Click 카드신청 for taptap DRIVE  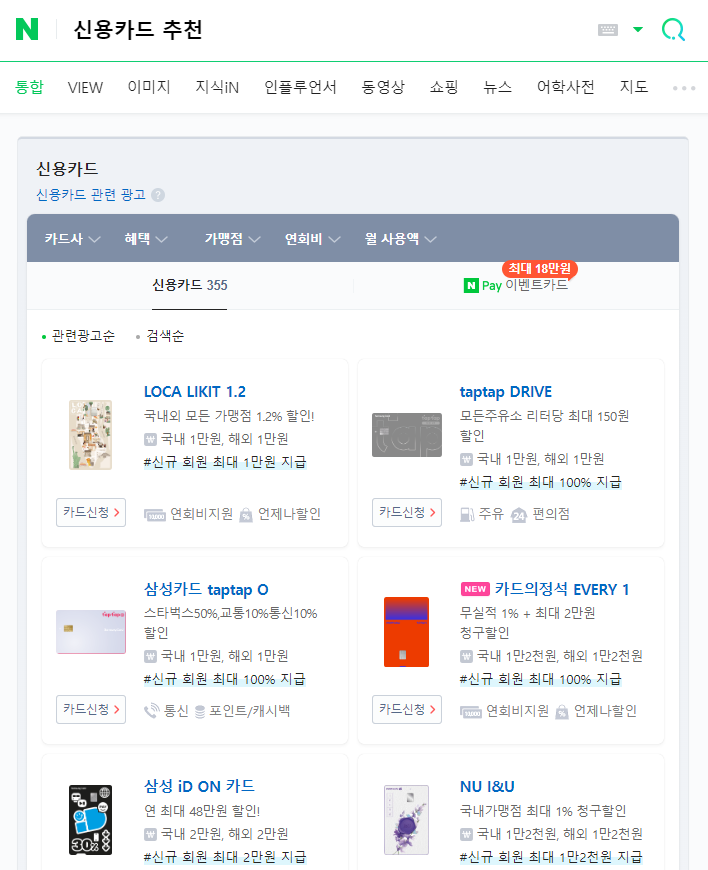tap(407, 512)
